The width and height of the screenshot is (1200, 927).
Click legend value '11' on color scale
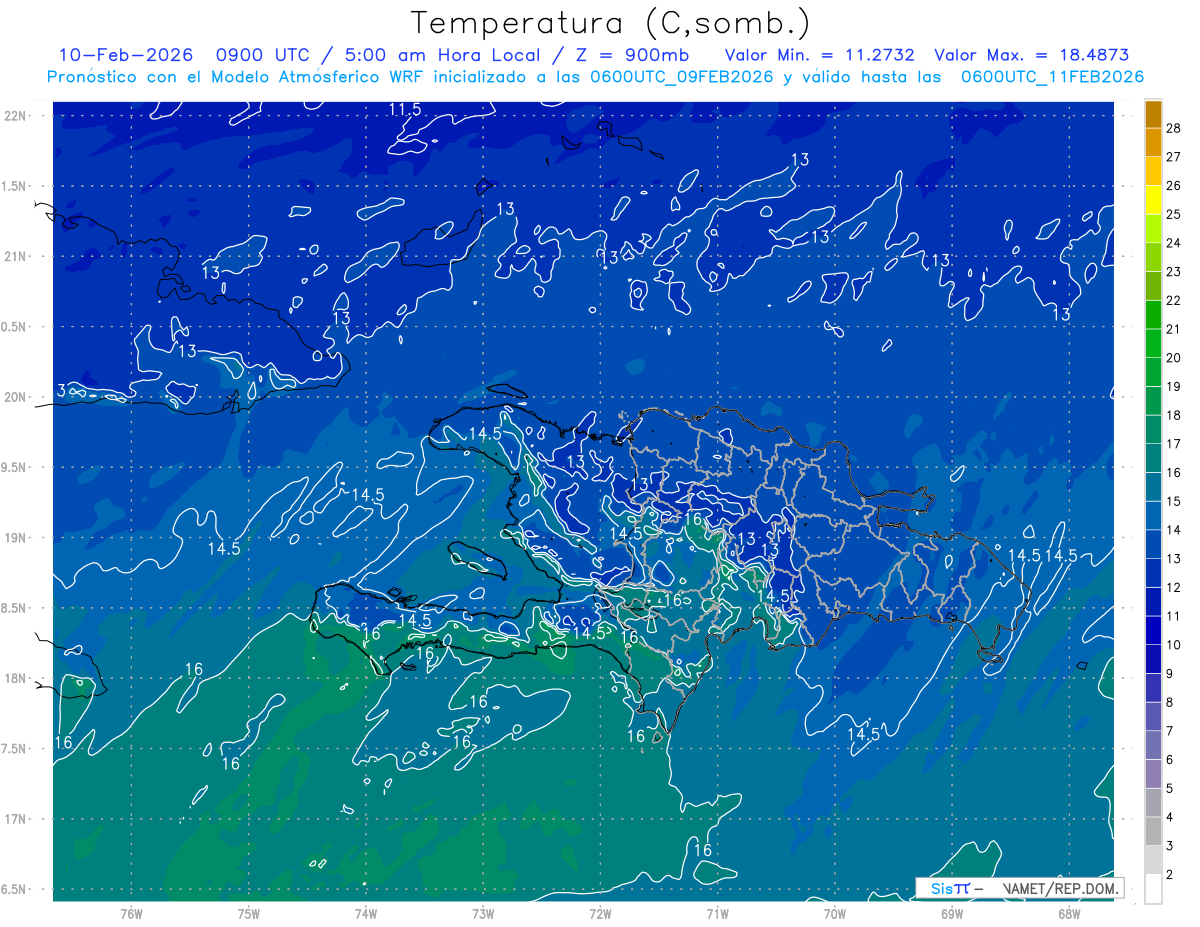(x=1173, y=616)
